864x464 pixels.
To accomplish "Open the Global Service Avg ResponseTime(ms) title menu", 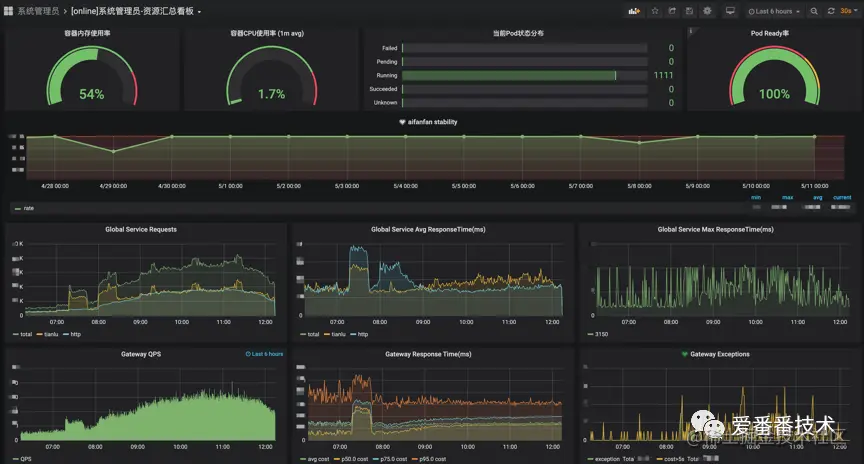I will (x=428, y=229).
